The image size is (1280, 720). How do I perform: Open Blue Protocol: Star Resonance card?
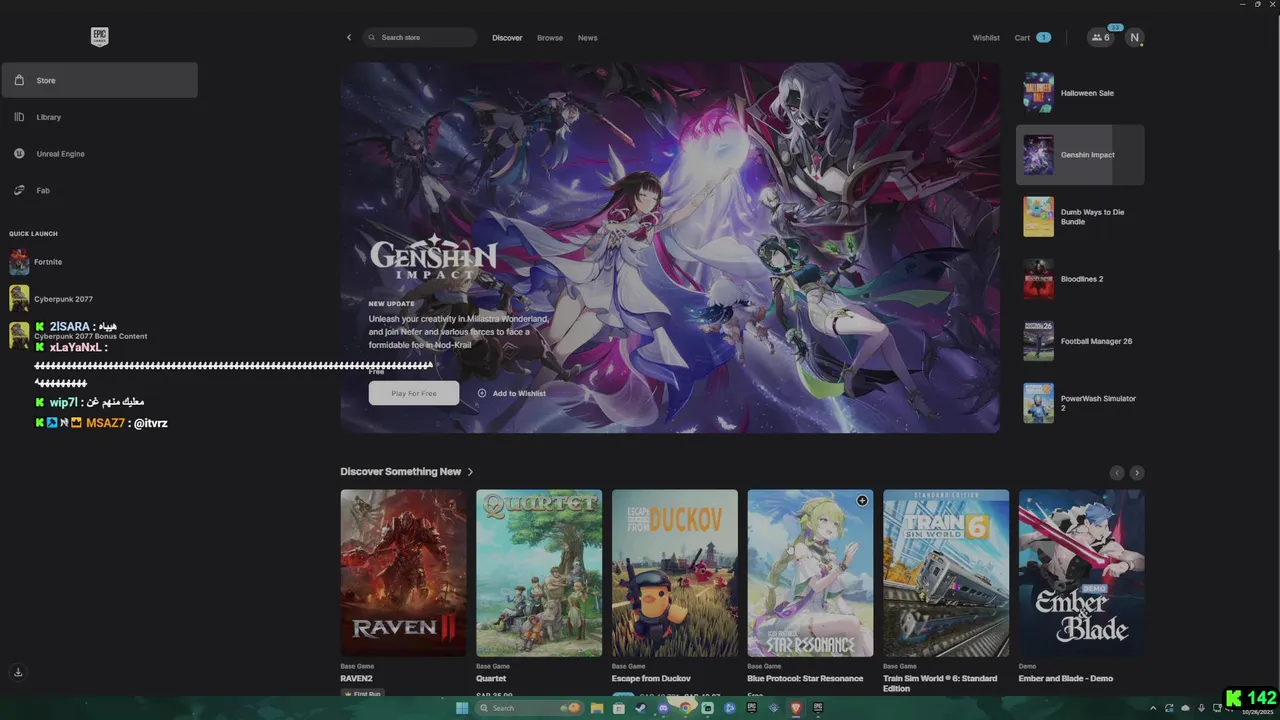click(810, 573)
